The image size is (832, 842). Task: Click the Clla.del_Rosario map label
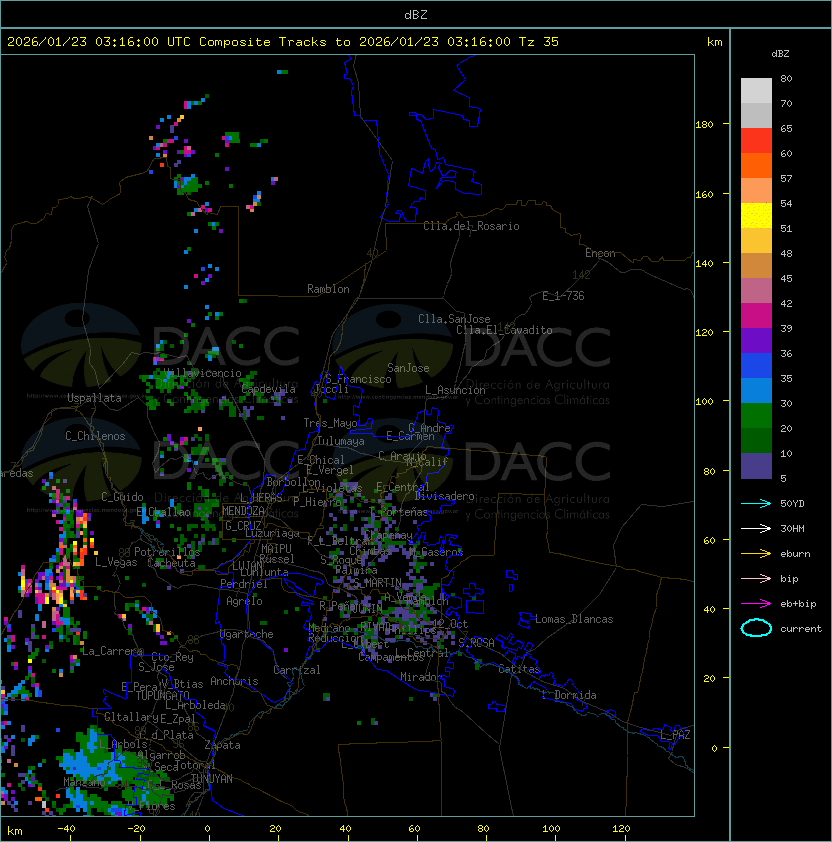[471, 226]
